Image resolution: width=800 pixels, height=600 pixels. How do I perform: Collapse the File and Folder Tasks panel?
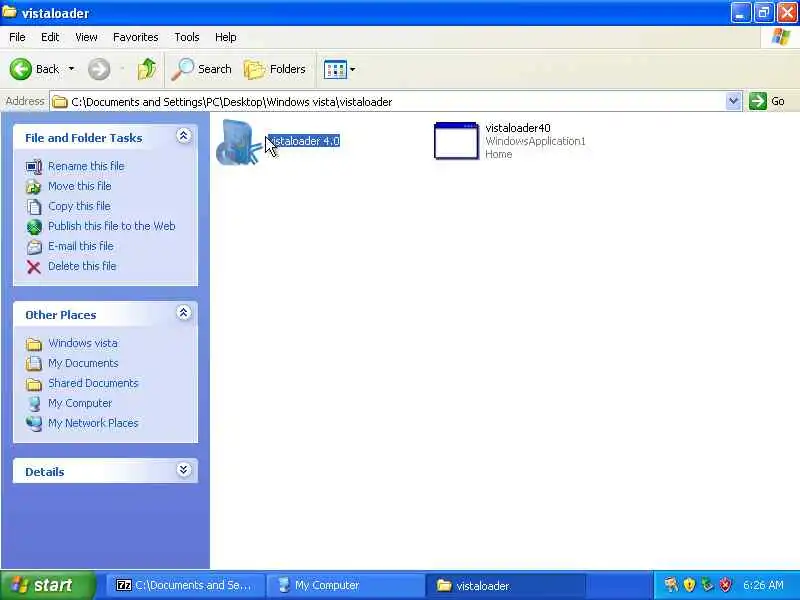point(184,136)
